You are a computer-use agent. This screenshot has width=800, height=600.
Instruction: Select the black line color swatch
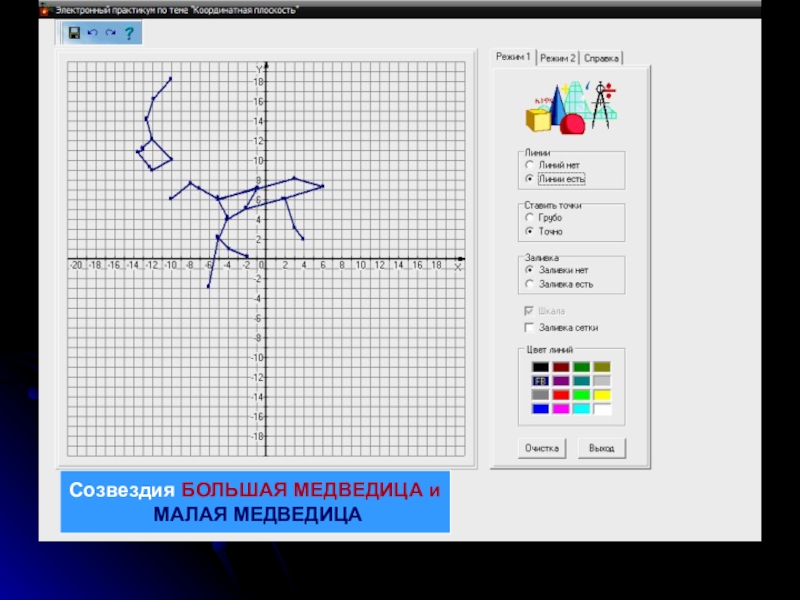point(541,367)
